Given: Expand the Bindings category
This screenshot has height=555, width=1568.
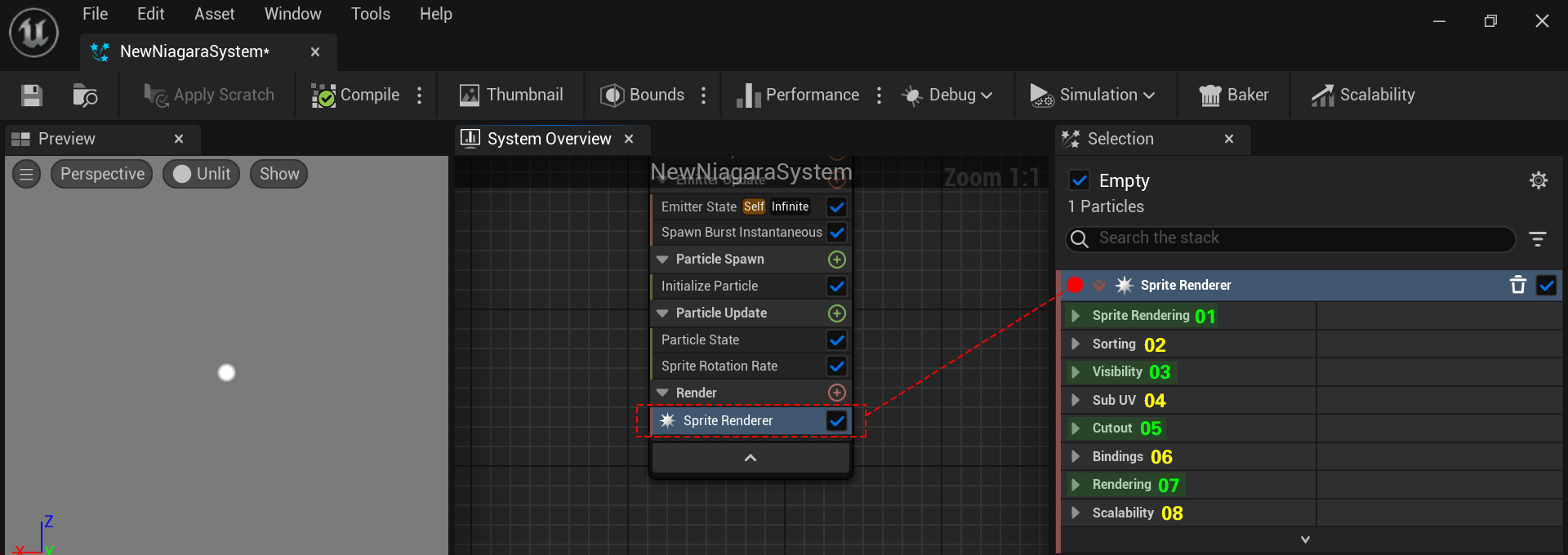Looking at the screenshot, I should pyautogui.click(x=1076, y=456).
